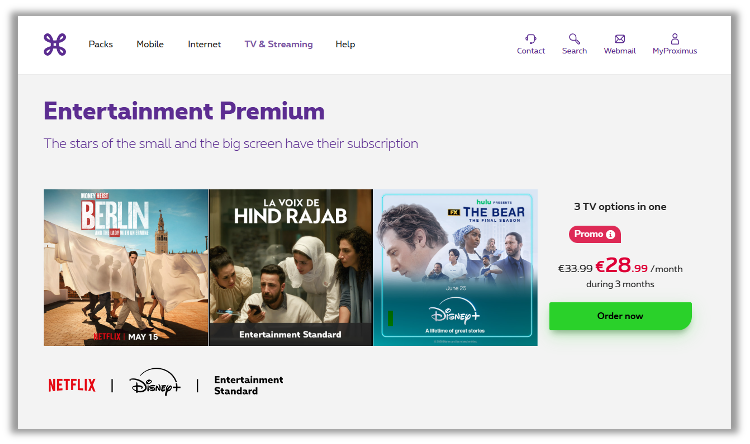Open Webmail via the envelope icon
Screen dimensions: 750x444
pos(619,39)
